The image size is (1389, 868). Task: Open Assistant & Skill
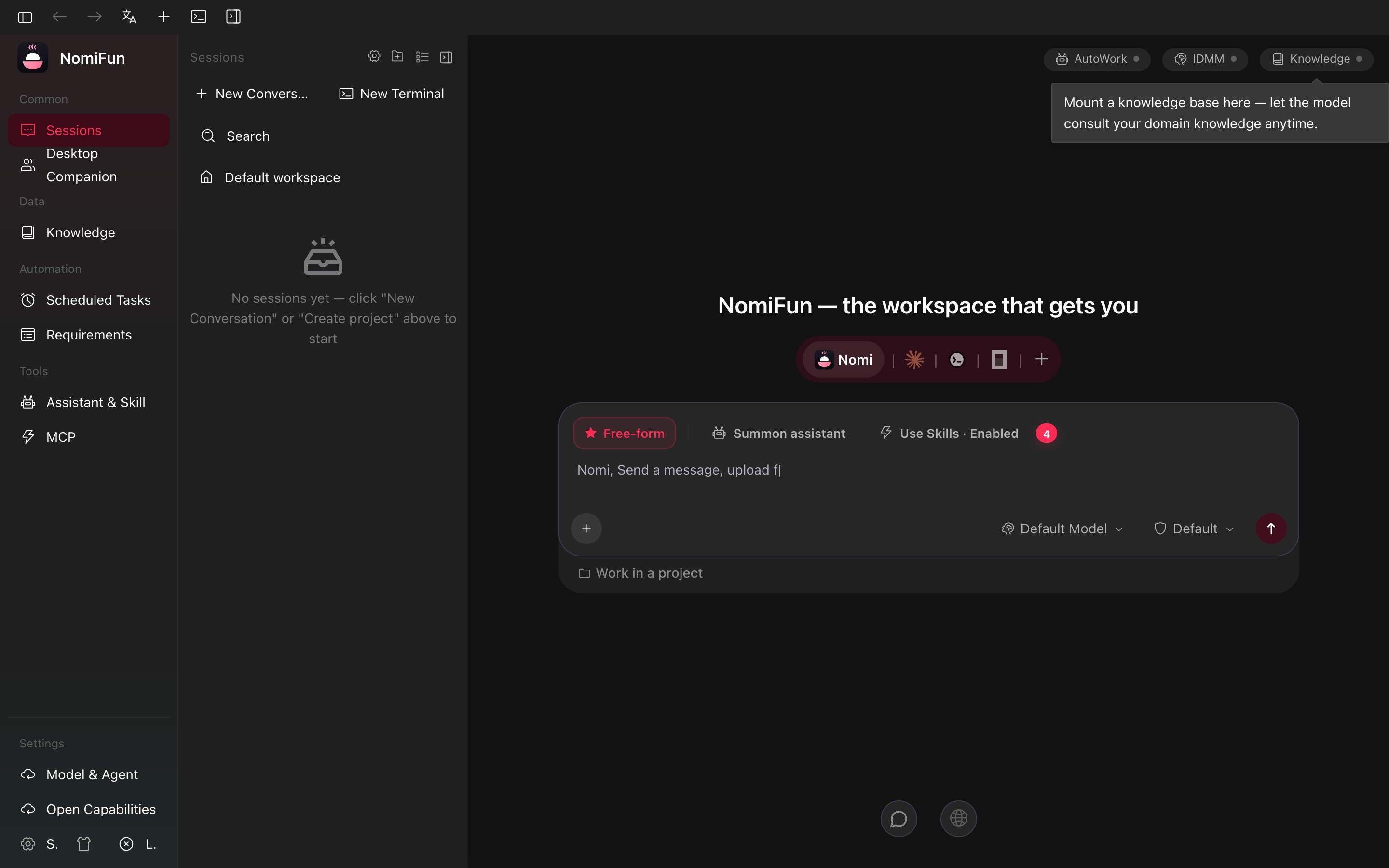pos(89,403)
